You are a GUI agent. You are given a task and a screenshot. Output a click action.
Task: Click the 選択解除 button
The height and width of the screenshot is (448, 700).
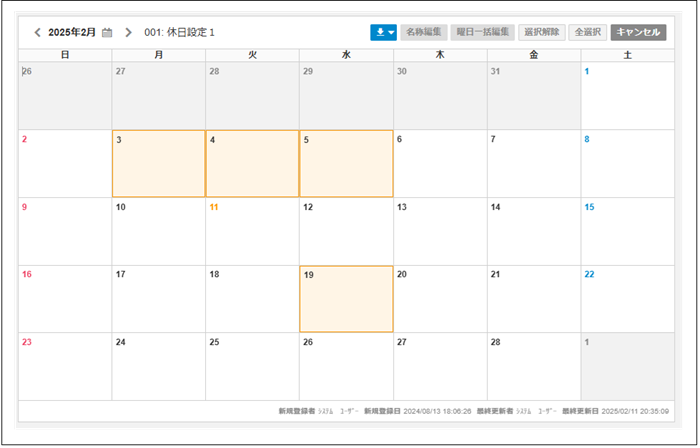point(542,32)
